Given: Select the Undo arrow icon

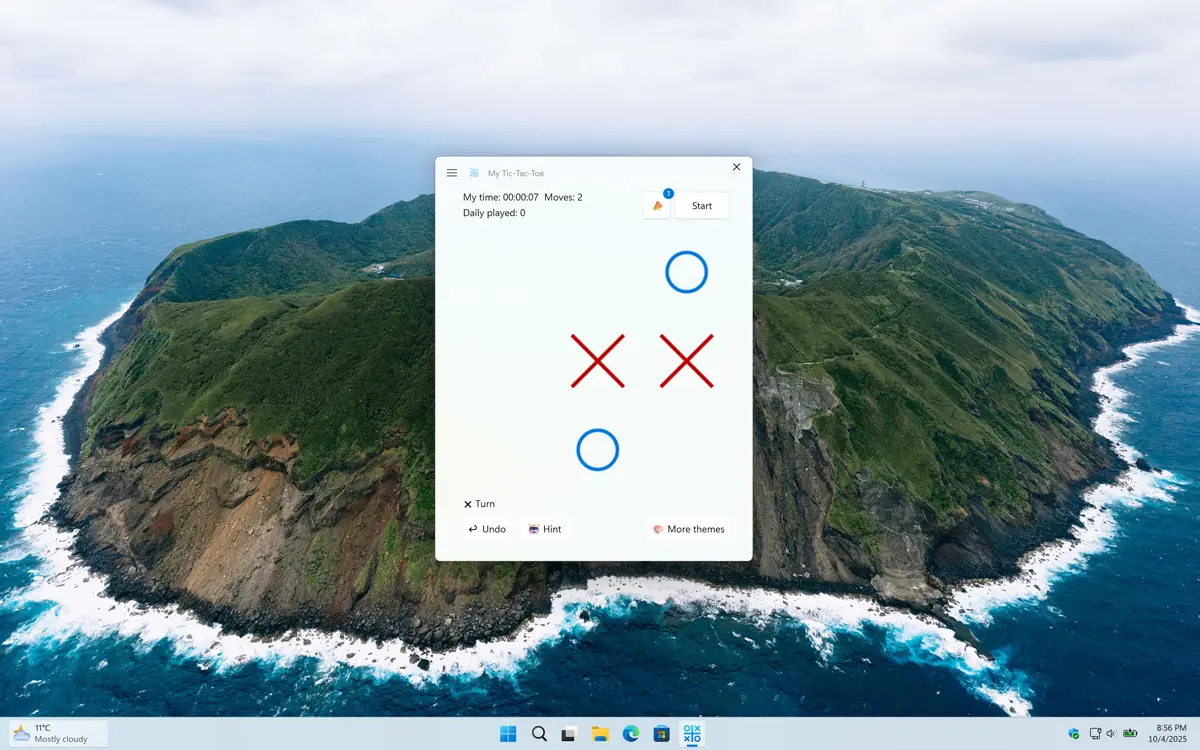Looking at the screenshot, I should pos(473,529).
